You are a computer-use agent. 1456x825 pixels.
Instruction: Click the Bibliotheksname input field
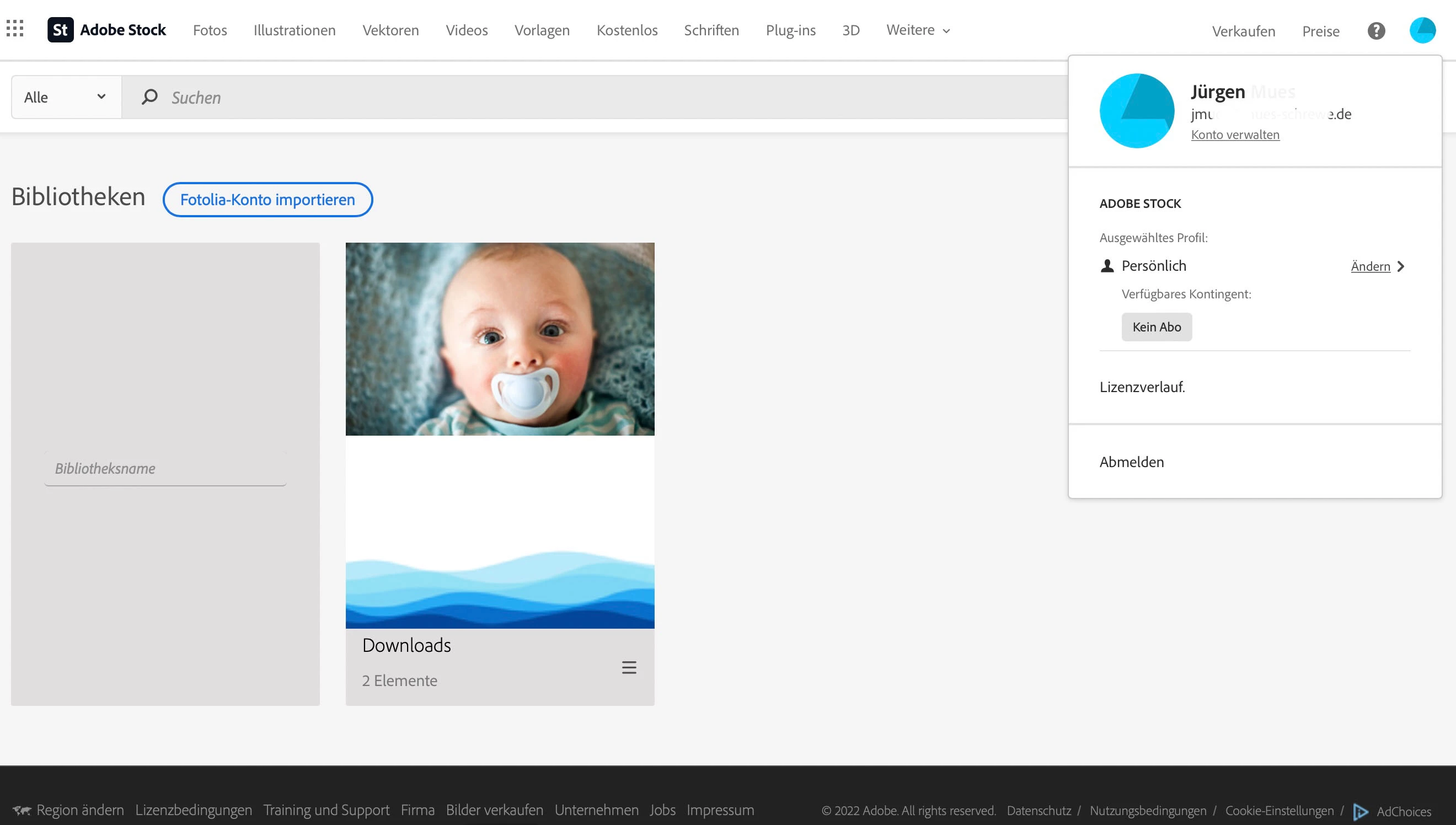(165, 469)
